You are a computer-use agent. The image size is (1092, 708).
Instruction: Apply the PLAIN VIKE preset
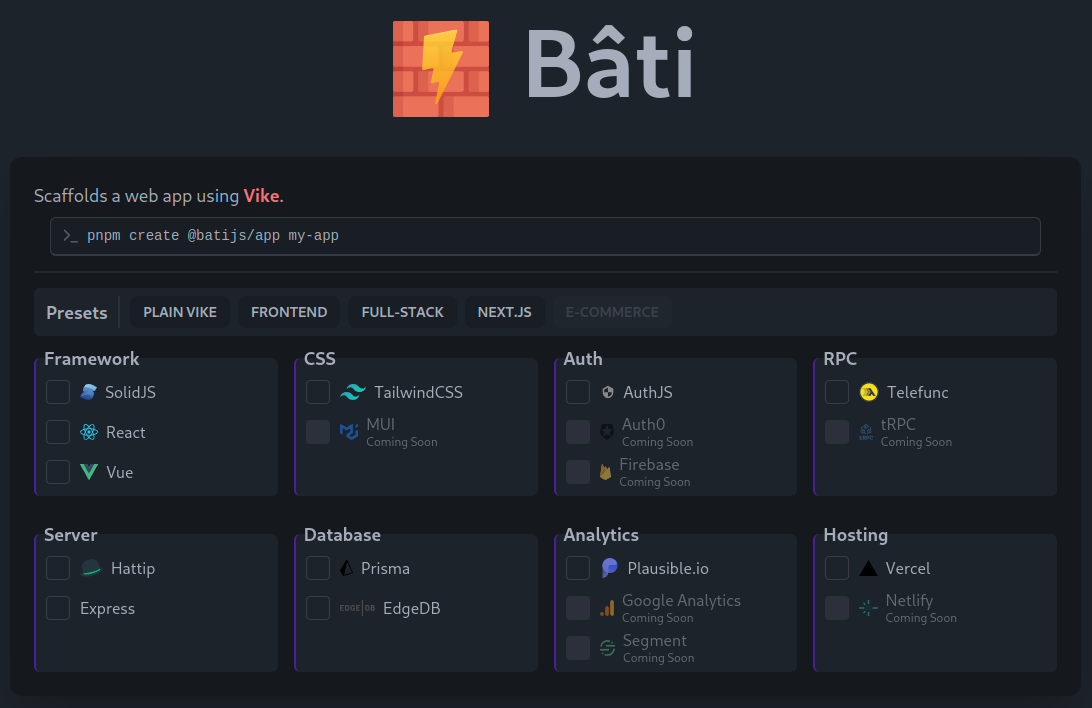[x=180, y=312]
